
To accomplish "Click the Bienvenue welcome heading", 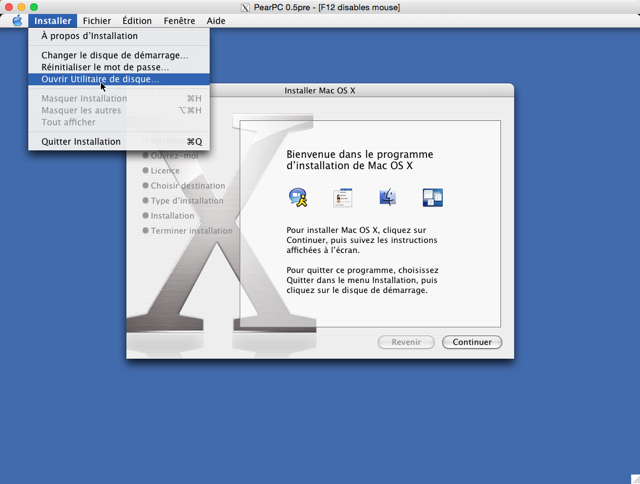I will [x=360, y=160].
